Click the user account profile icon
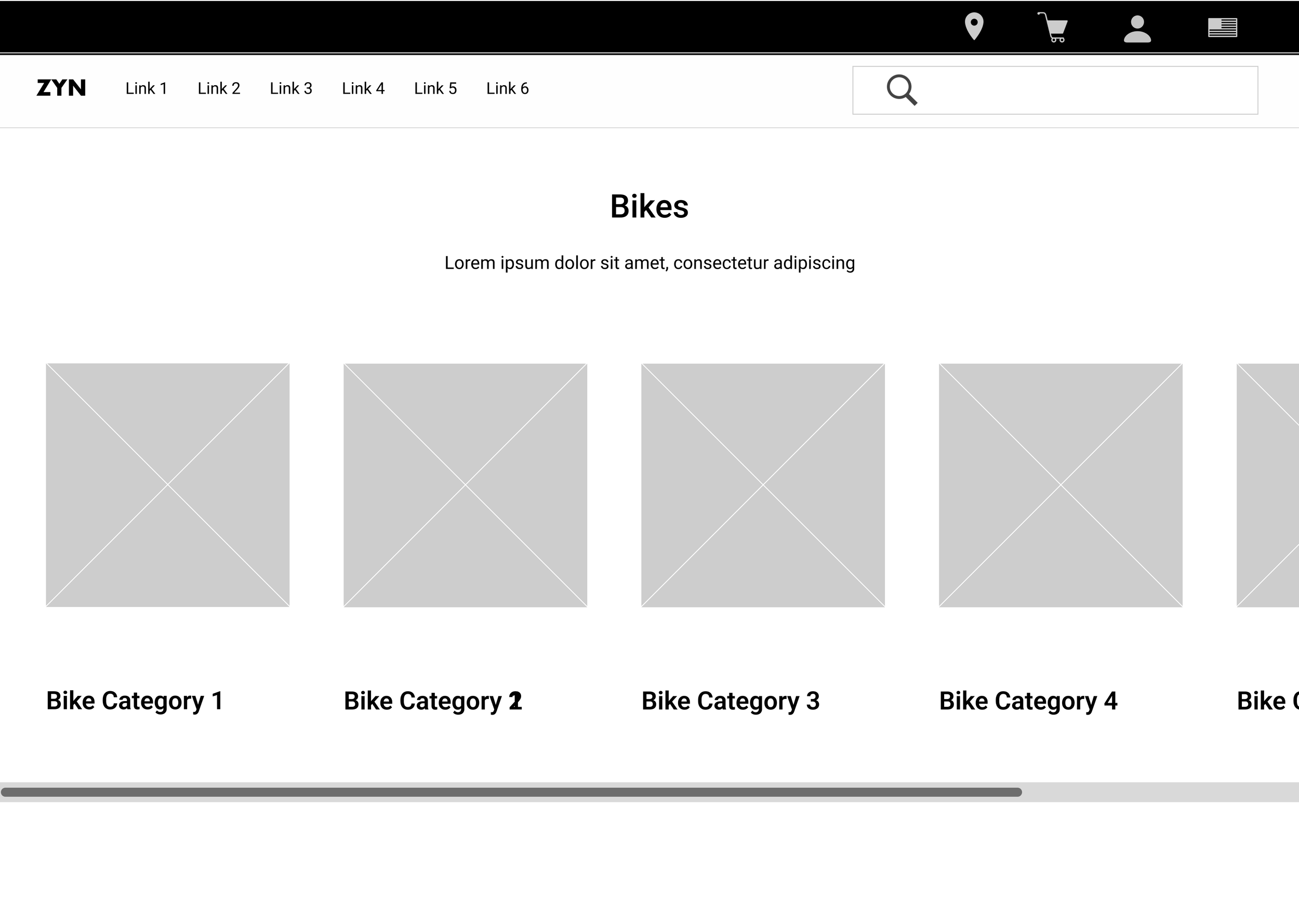 [x=1137, y=29]
